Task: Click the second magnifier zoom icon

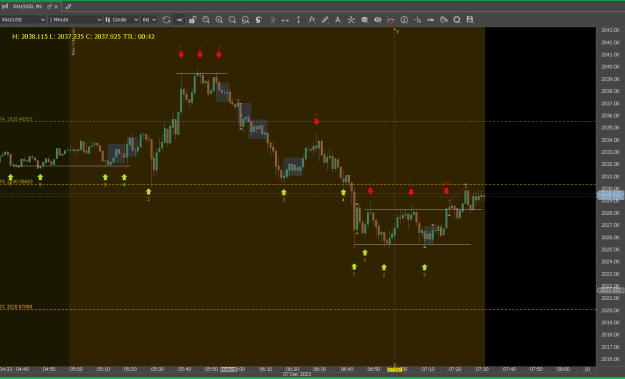Action: click(219, 20)
